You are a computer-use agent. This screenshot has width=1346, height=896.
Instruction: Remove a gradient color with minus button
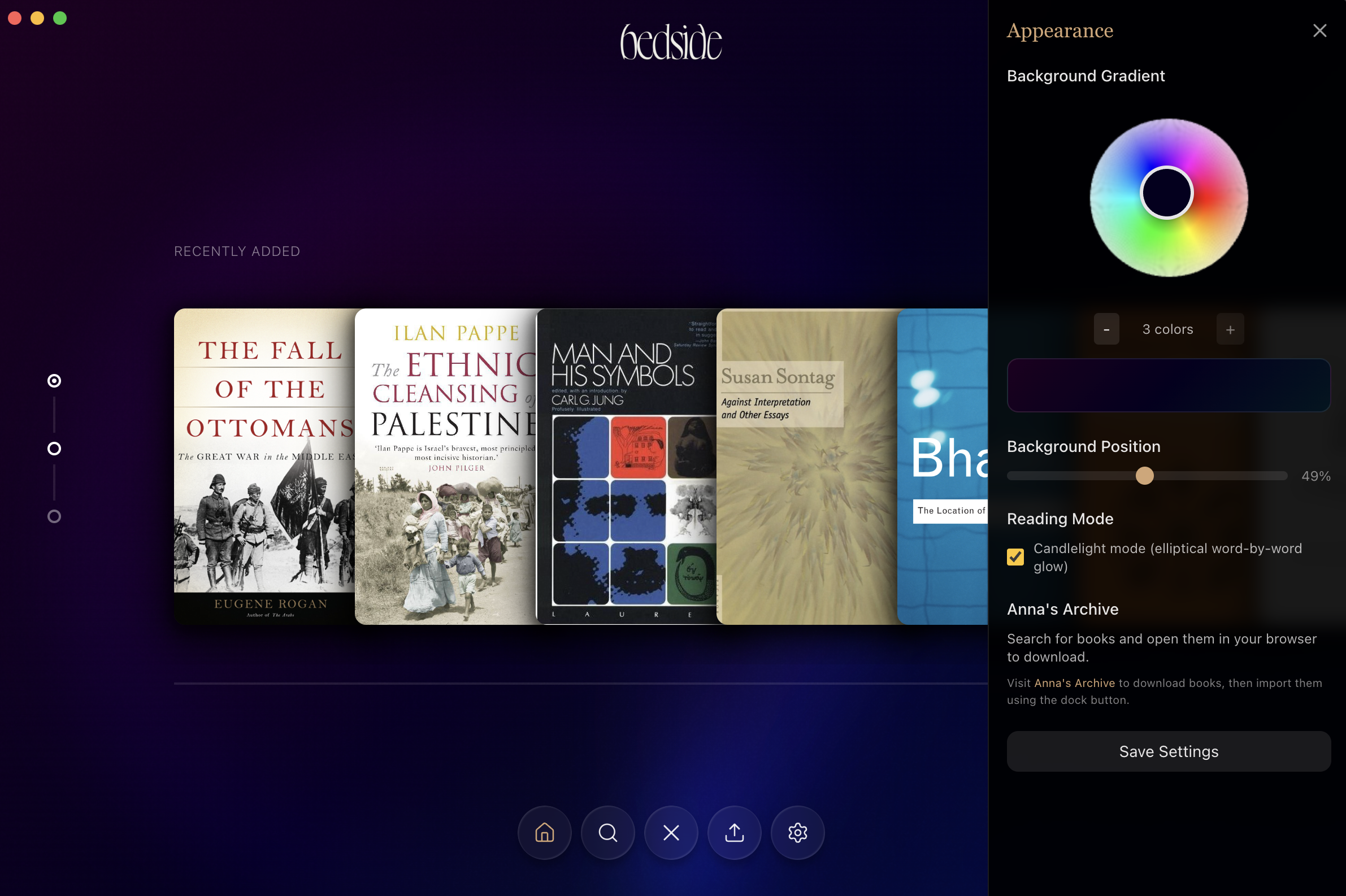1106,329
